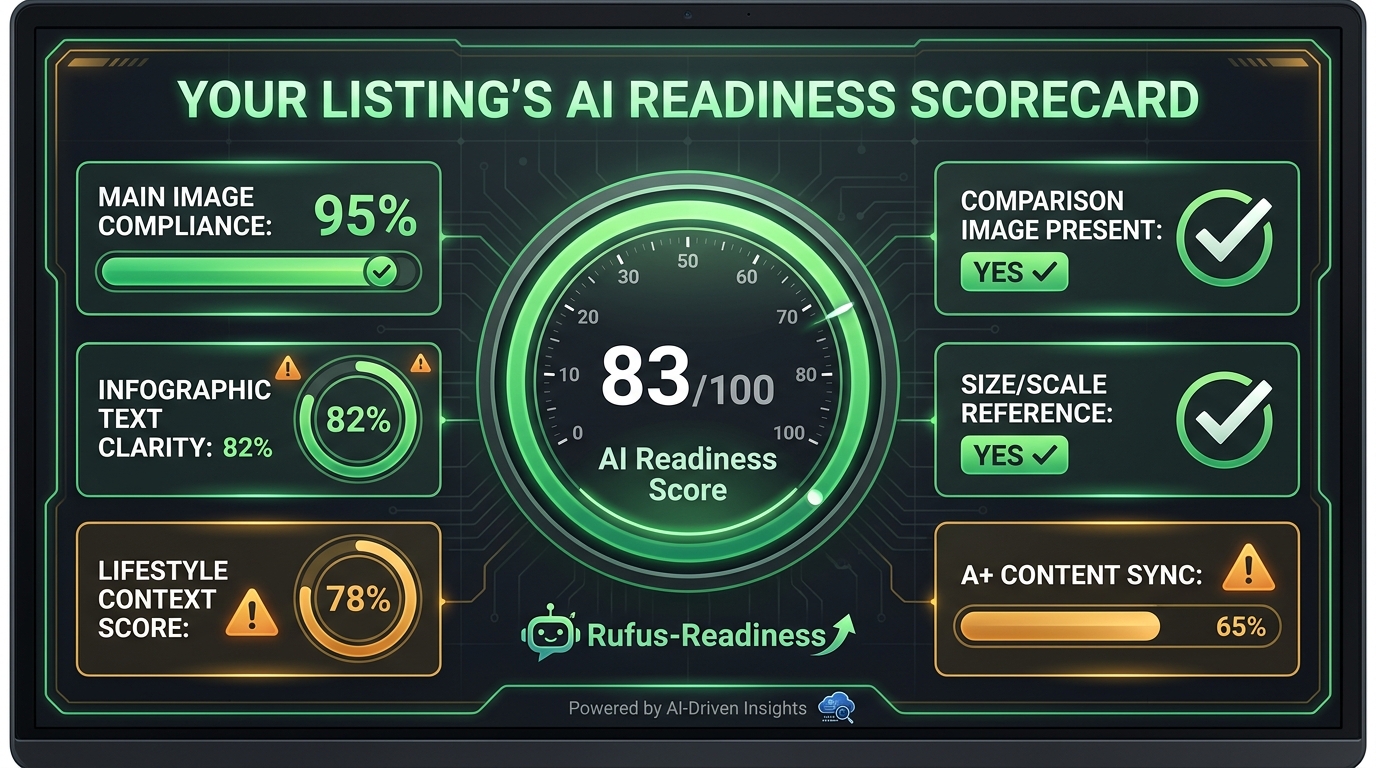Click the Main Image Compliance progress bar
Image resolution: width=1376 pixels, height=768 pixels.
[x=258, y=271]
